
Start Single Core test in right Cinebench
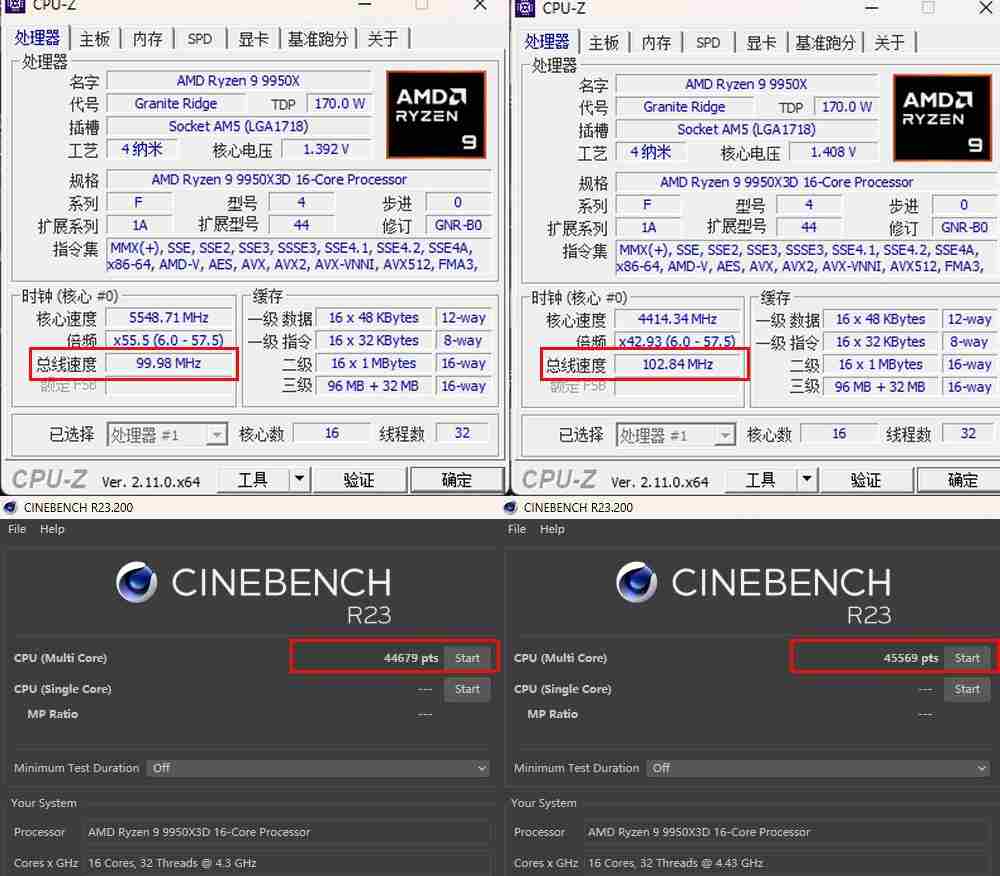[967, 689]
